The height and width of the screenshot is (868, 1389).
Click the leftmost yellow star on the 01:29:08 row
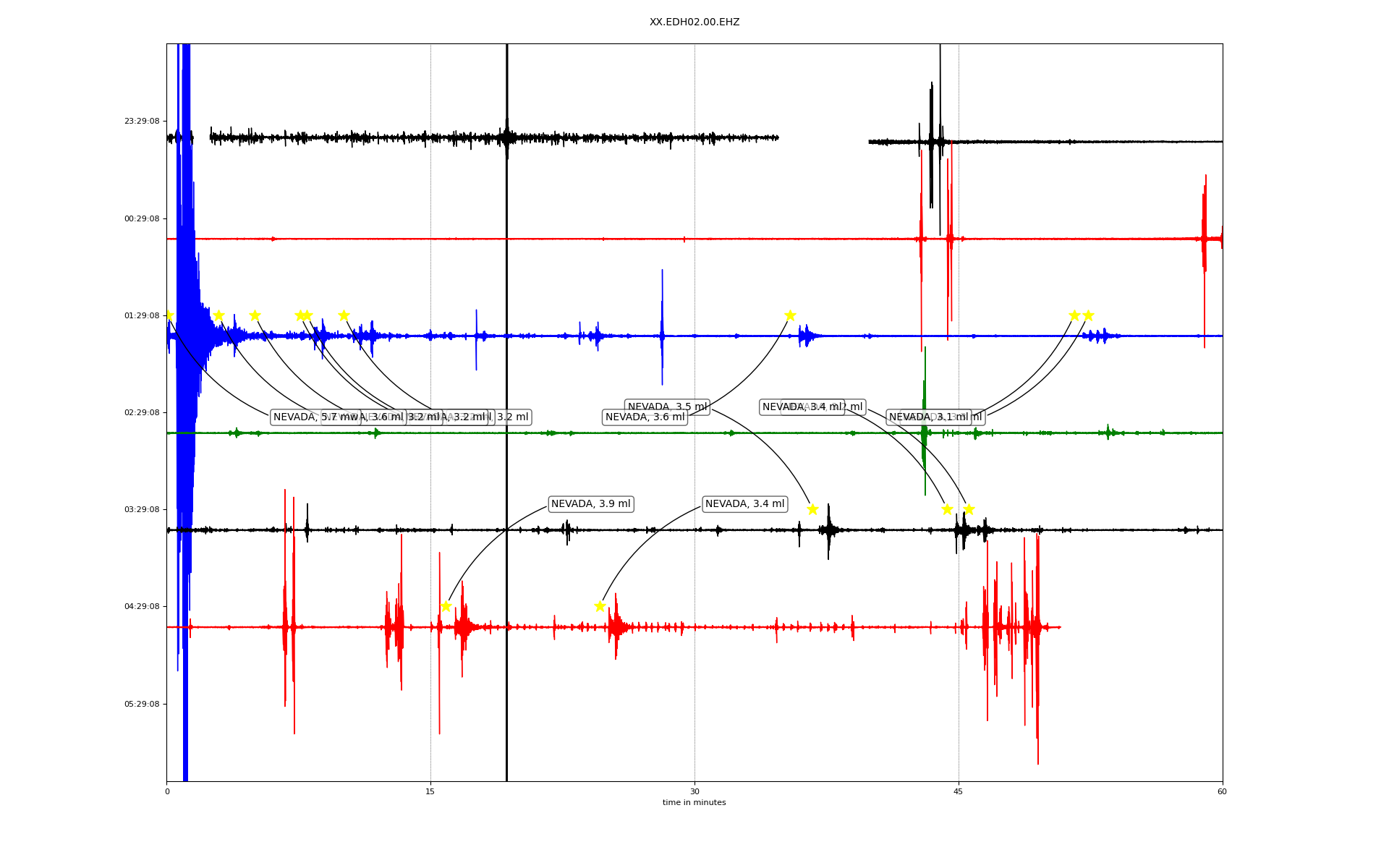point(169,315)
